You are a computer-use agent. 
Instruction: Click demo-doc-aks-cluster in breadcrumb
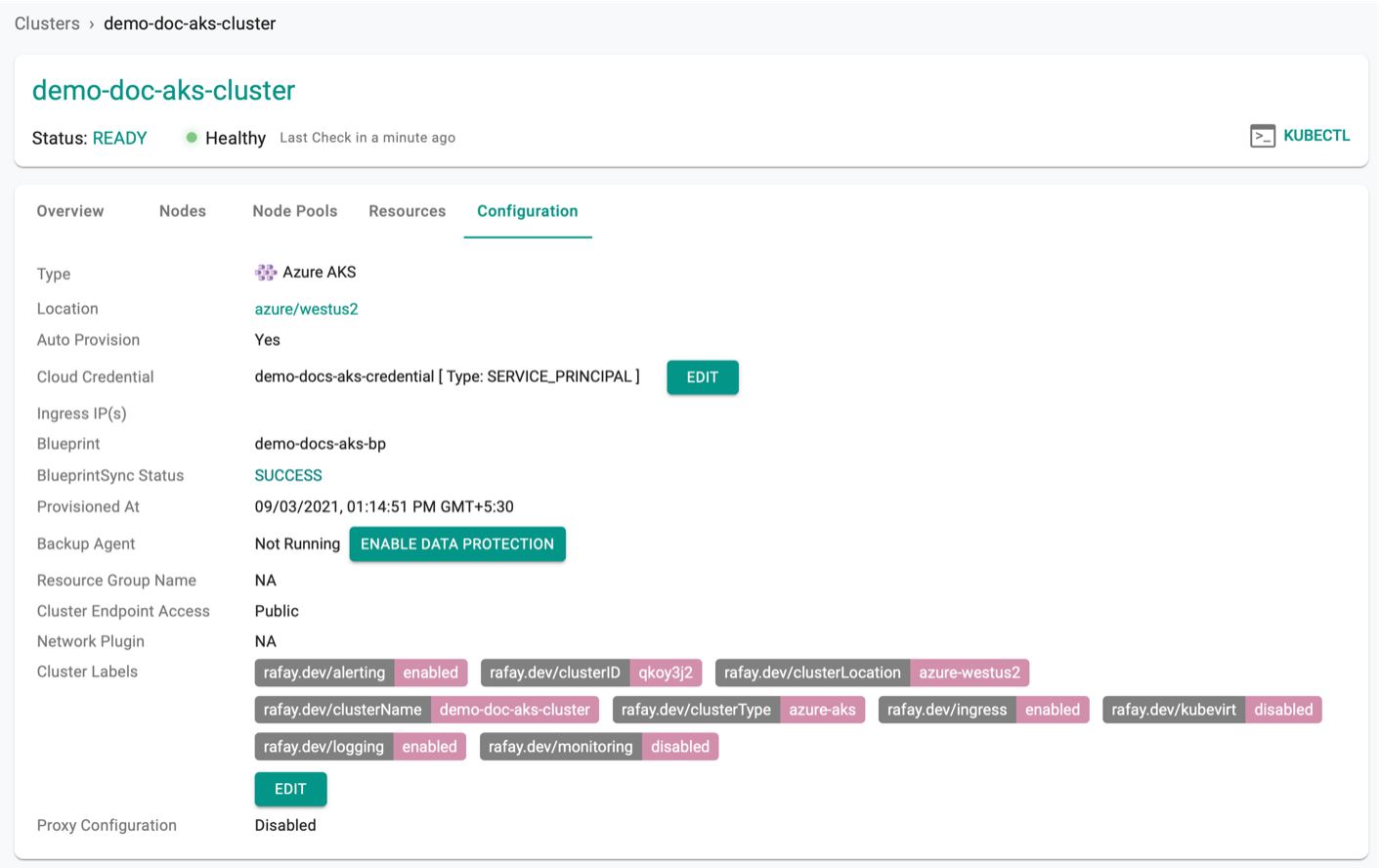(x=190, y=23)
